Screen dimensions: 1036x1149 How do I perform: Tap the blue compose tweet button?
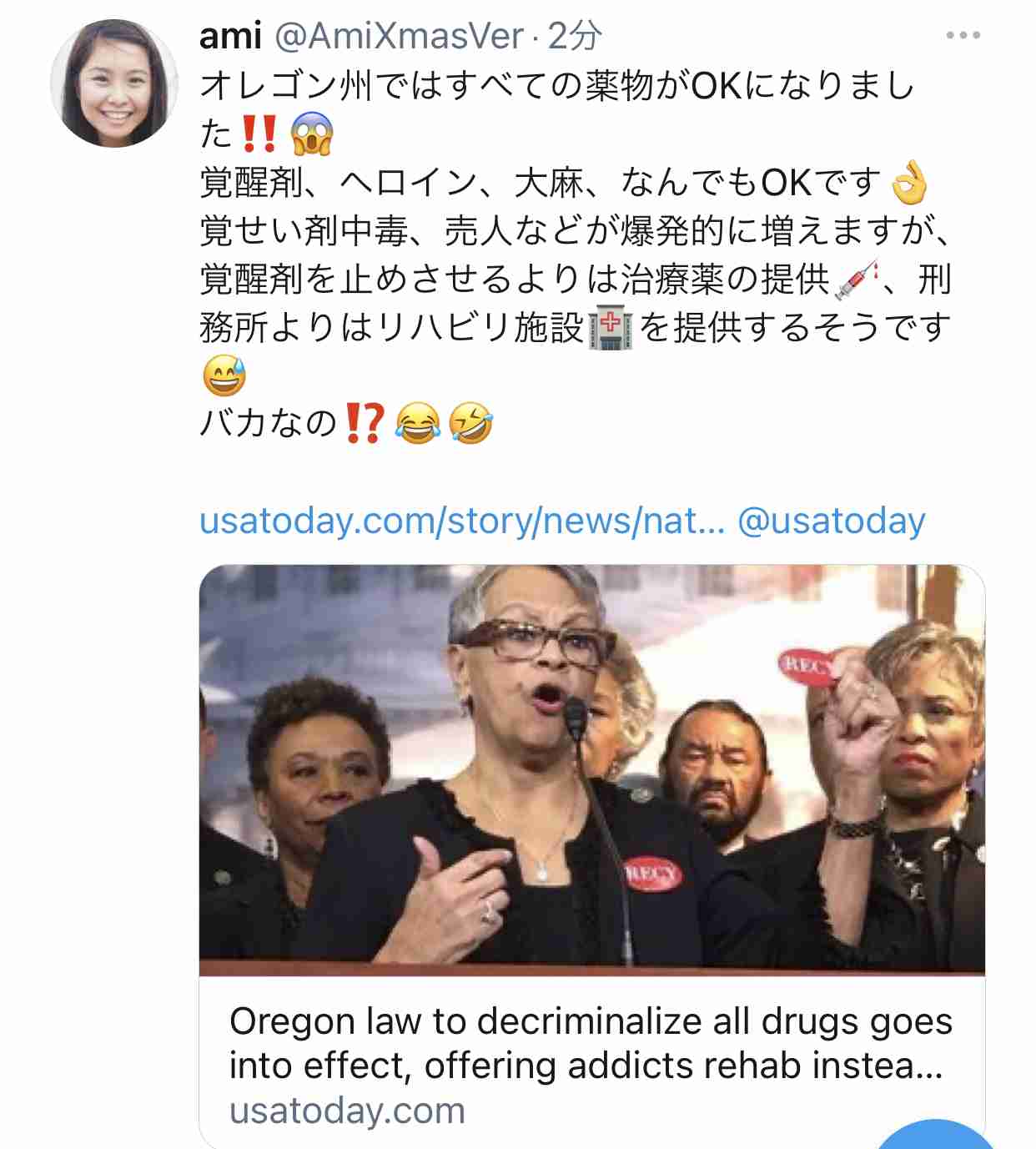tap(934, 1135)
